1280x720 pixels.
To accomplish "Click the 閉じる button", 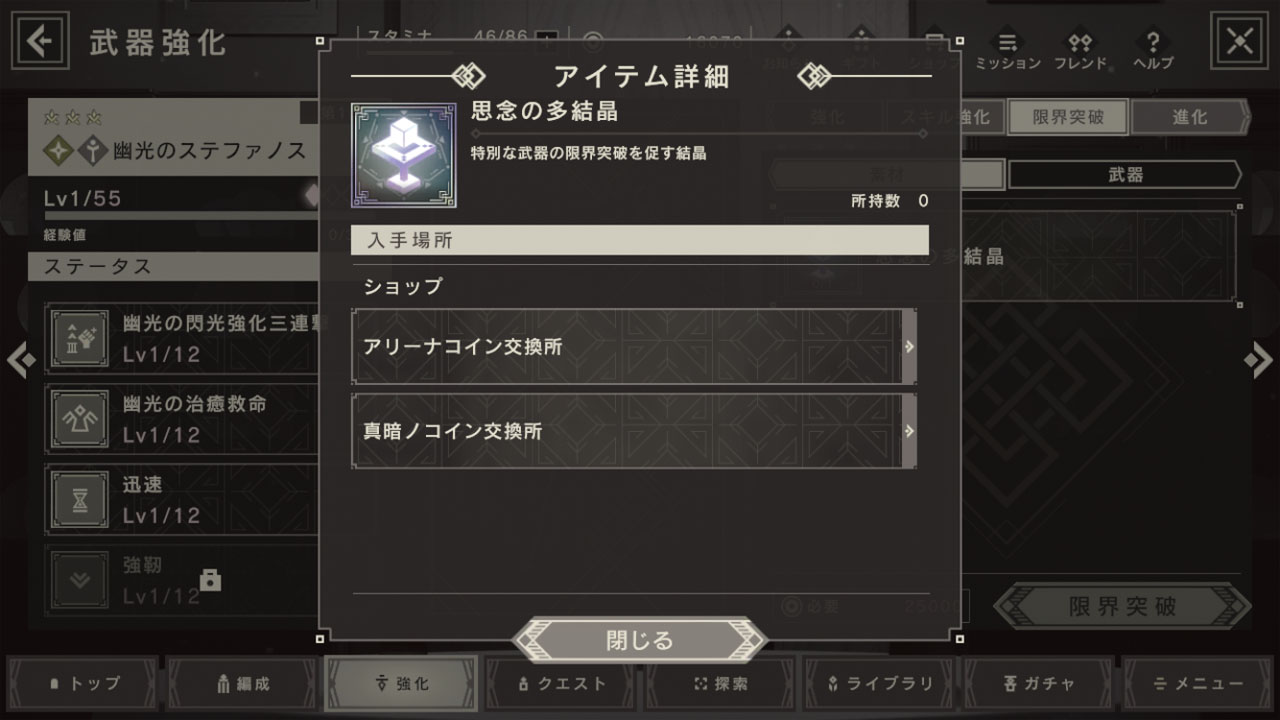I will click(x=640, y=640).
